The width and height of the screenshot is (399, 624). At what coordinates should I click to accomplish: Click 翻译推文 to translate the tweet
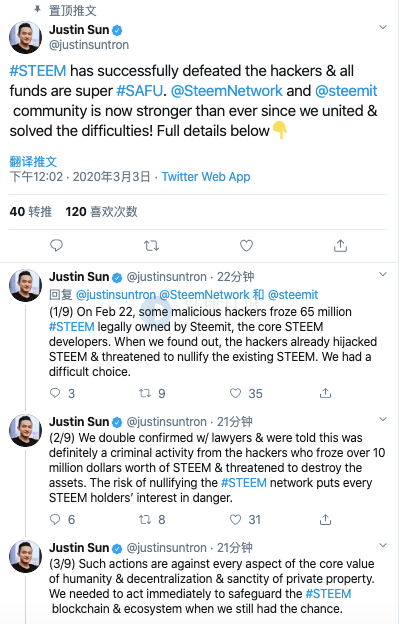pos(33,162)
